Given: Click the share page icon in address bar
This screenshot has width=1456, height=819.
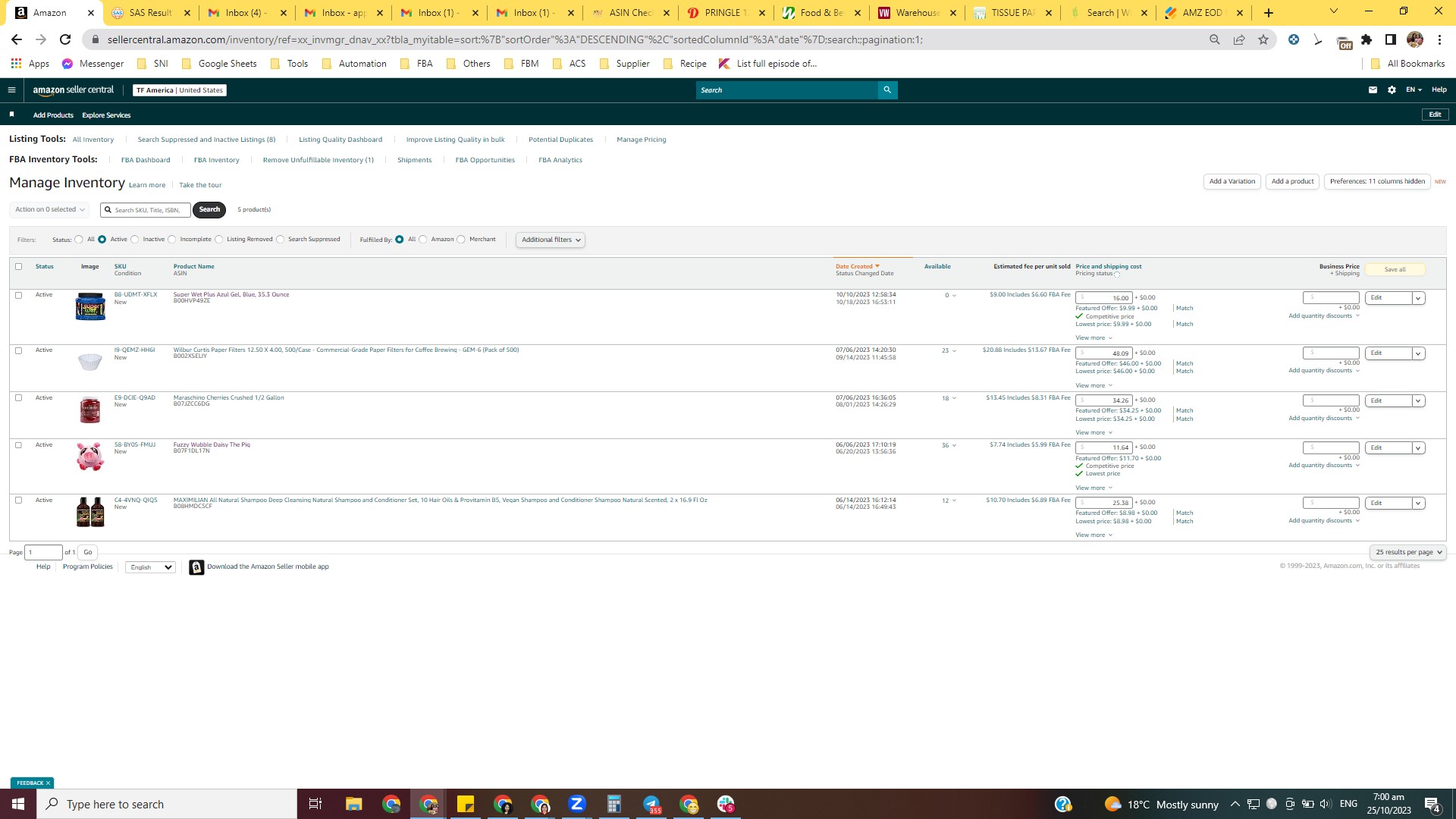Looking at the screenshot, I should tap(1239, 39).
